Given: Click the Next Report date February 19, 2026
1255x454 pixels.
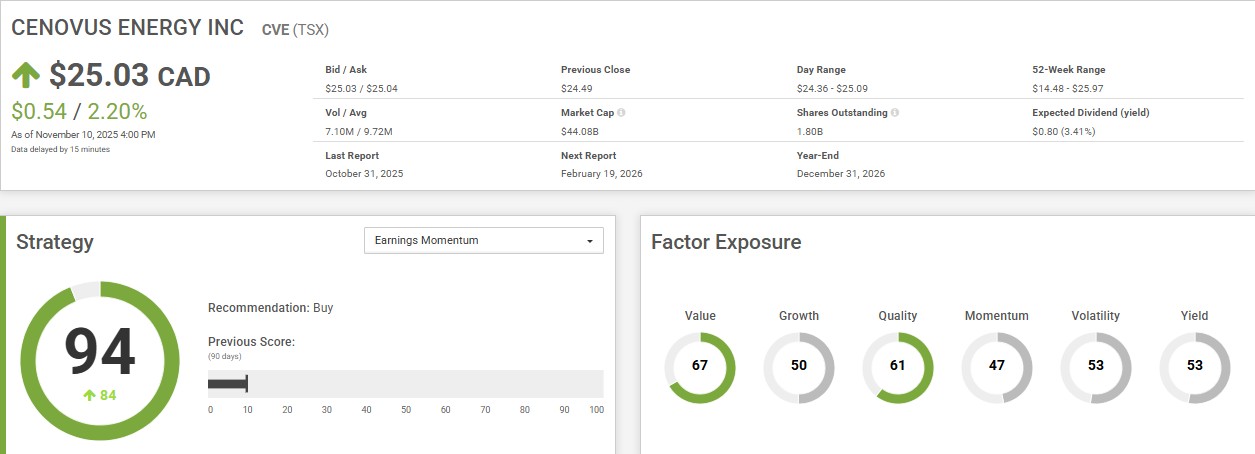Looking at the screenshot, I should tap(601, 174).
